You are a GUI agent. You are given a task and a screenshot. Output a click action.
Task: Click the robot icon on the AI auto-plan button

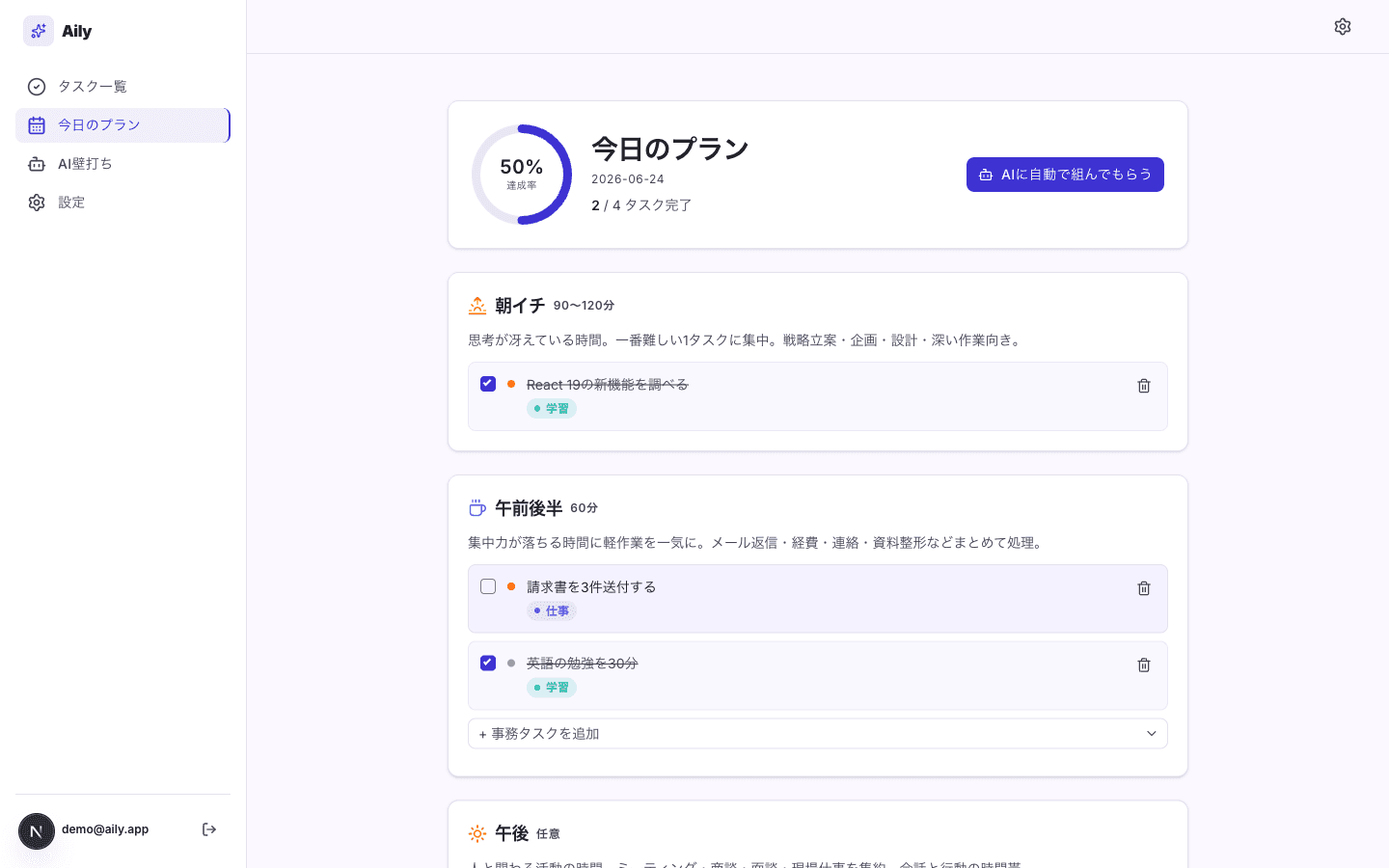point(986,175)
